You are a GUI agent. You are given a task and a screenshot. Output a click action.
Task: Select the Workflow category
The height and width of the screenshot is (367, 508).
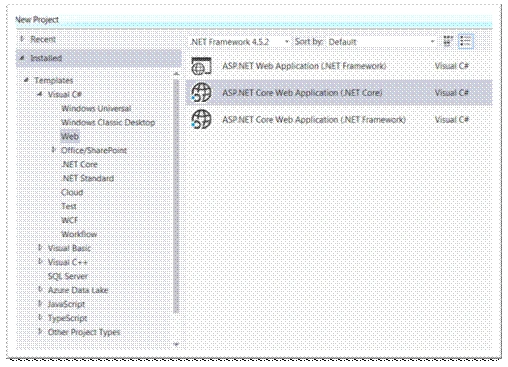click(79, 234)
